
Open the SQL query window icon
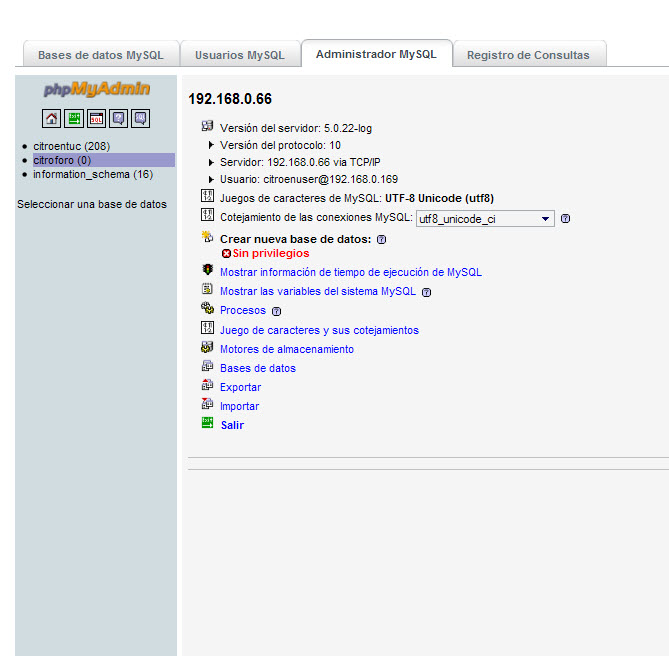point(96,119)
